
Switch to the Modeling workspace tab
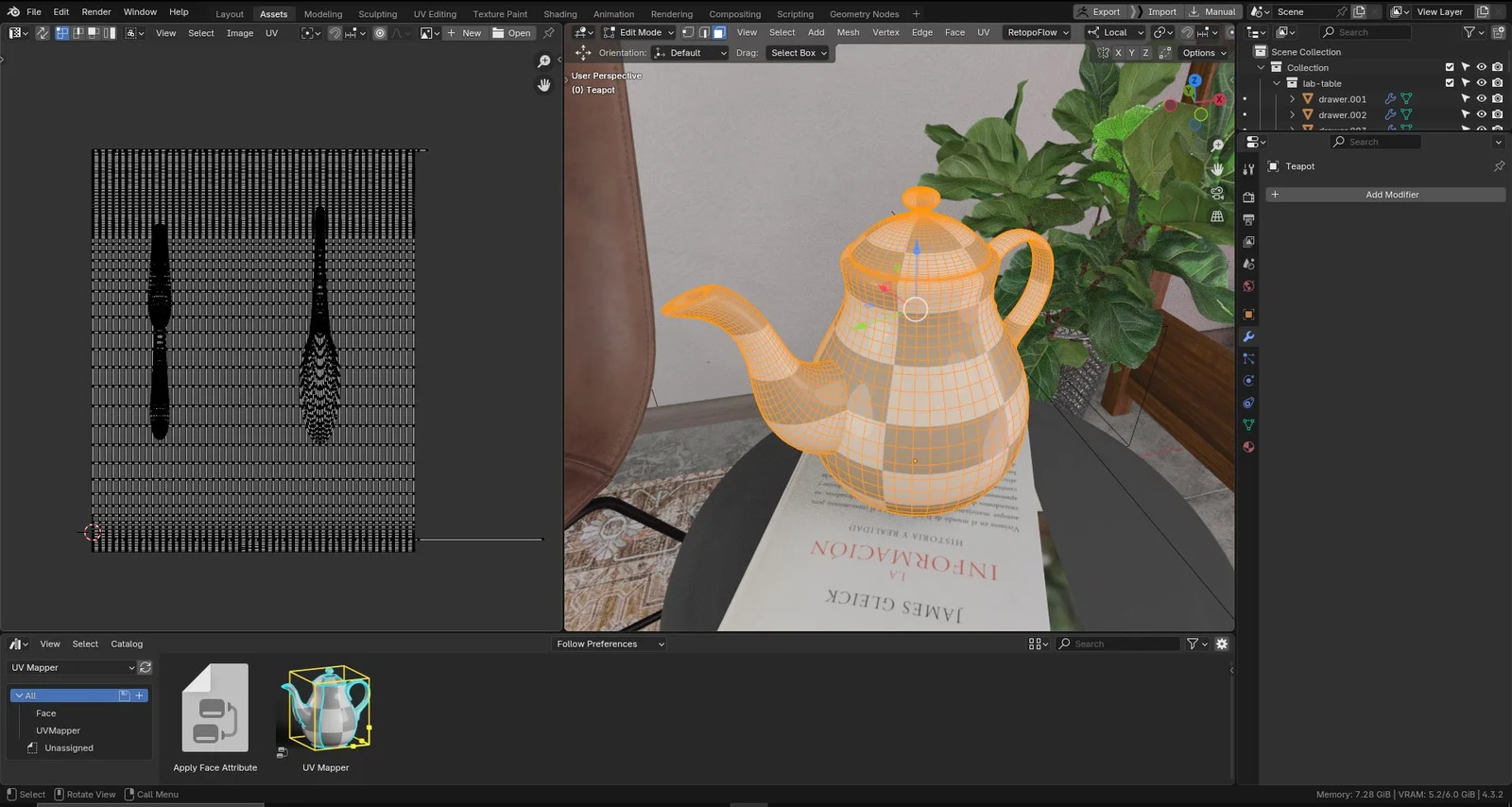pyautogui.click(x=323, y=14)
